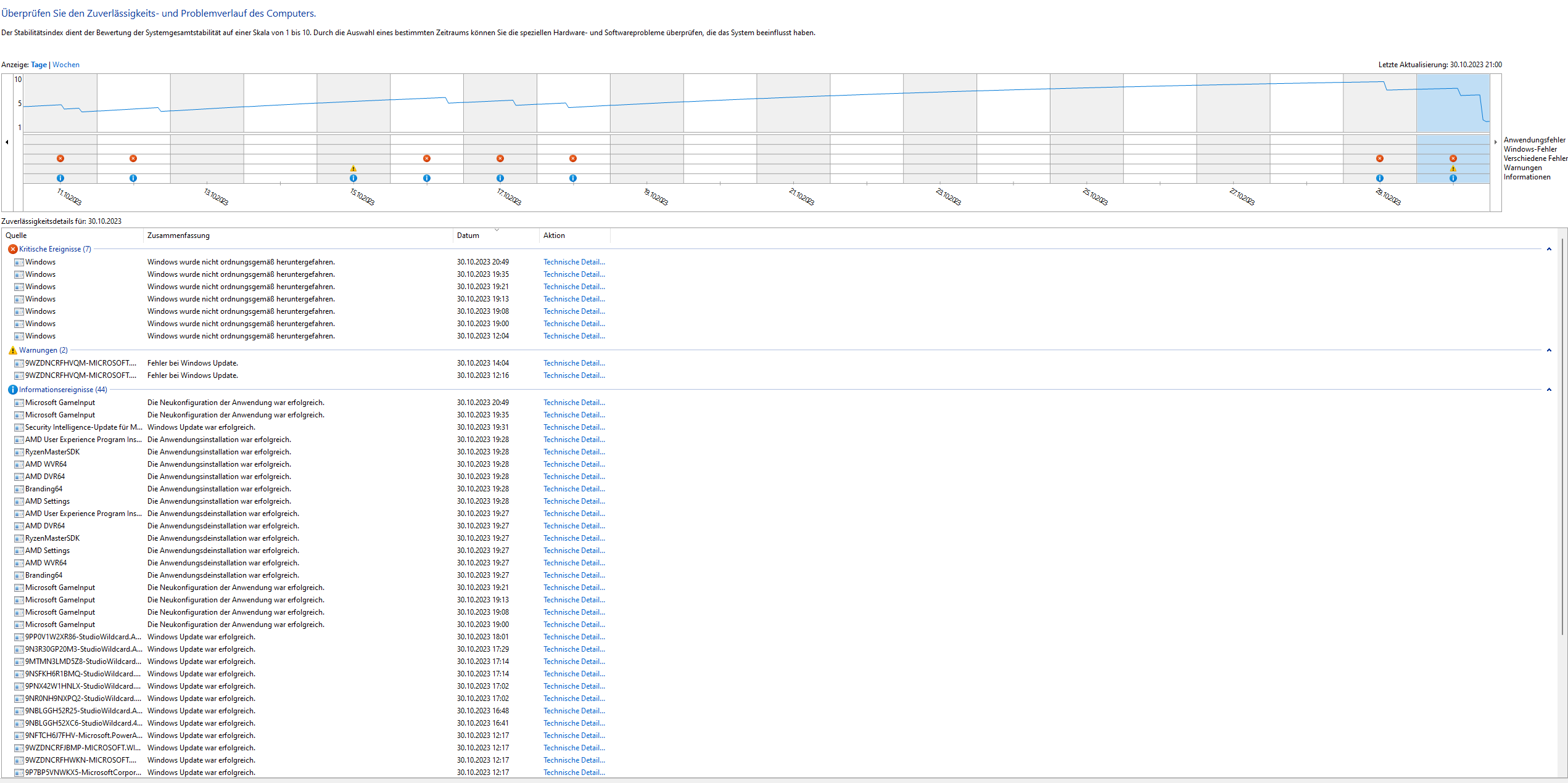Collapse the Warnungen group chevron
This screenshot has height=783, width=1568.
tap(1548, 350)
